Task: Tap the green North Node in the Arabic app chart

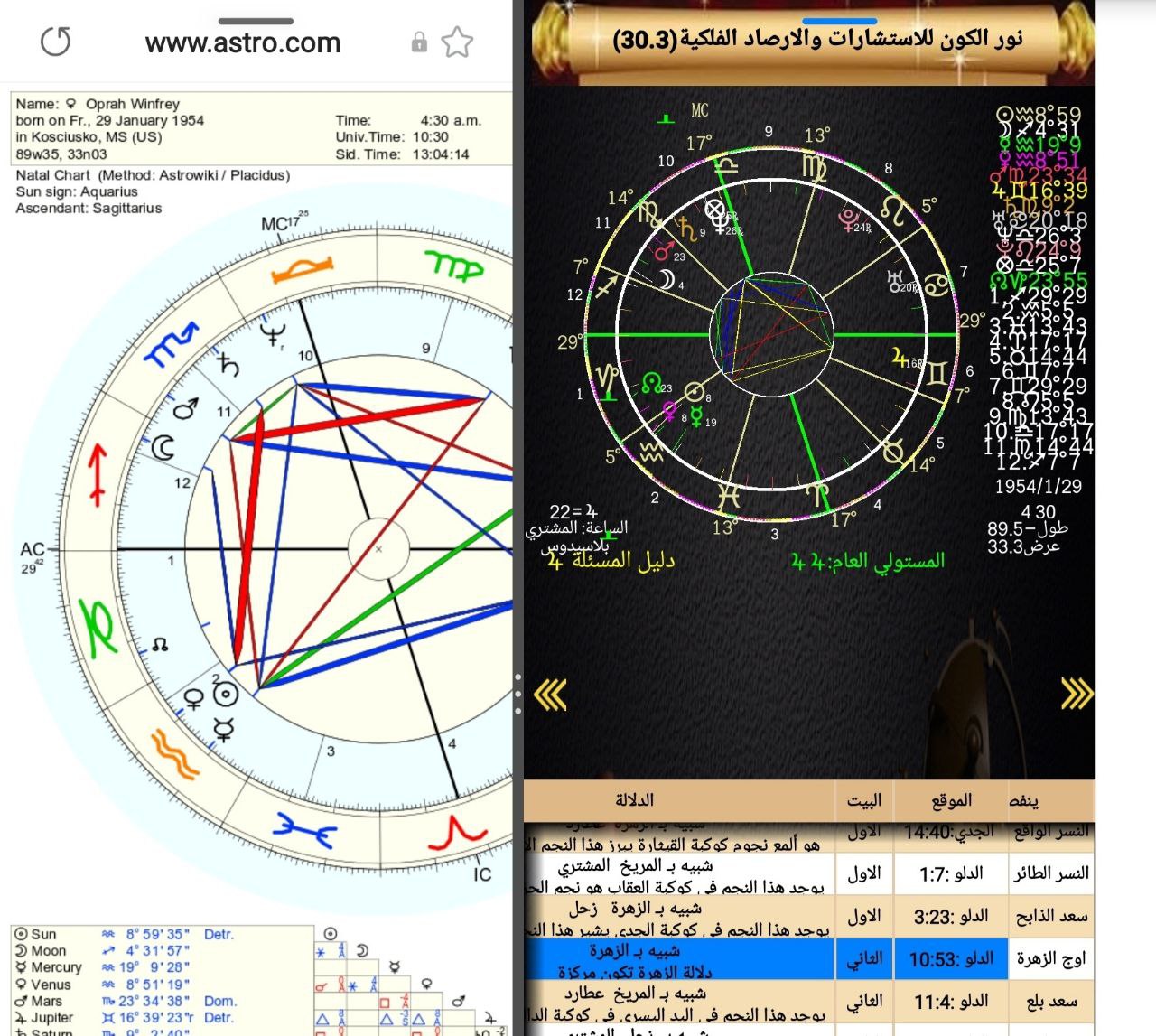Action: point(650,383)
